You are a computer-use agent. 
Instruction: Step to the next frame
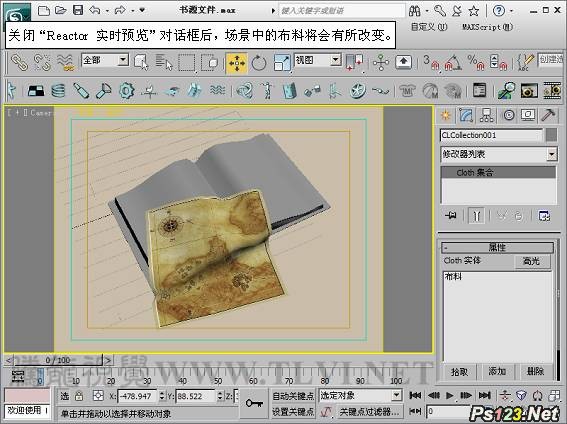tap(466, 395)
